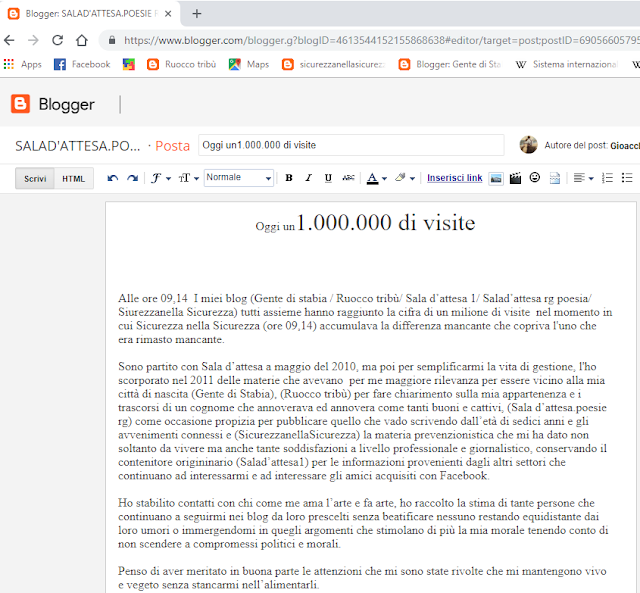Insert jump break icon
Viewport: 640px width, 593px height.
(555, 178)
